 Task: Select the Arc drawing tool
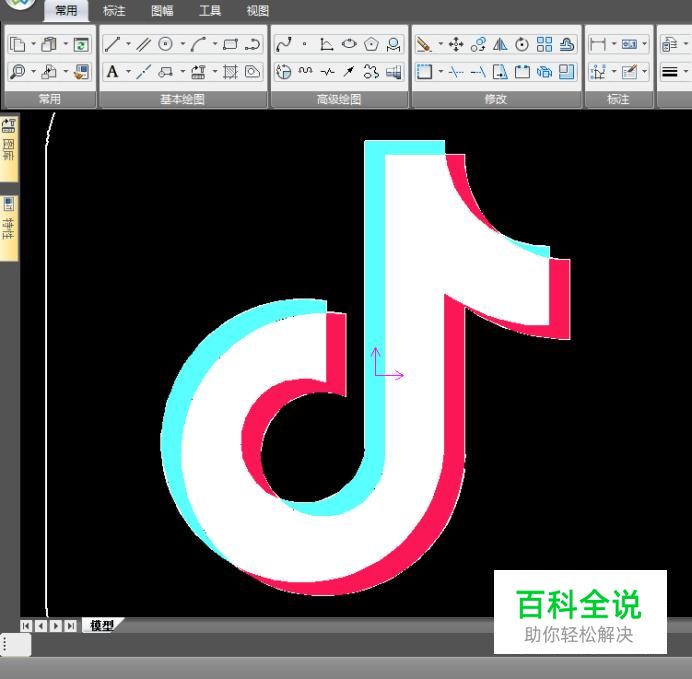point(198,44)
